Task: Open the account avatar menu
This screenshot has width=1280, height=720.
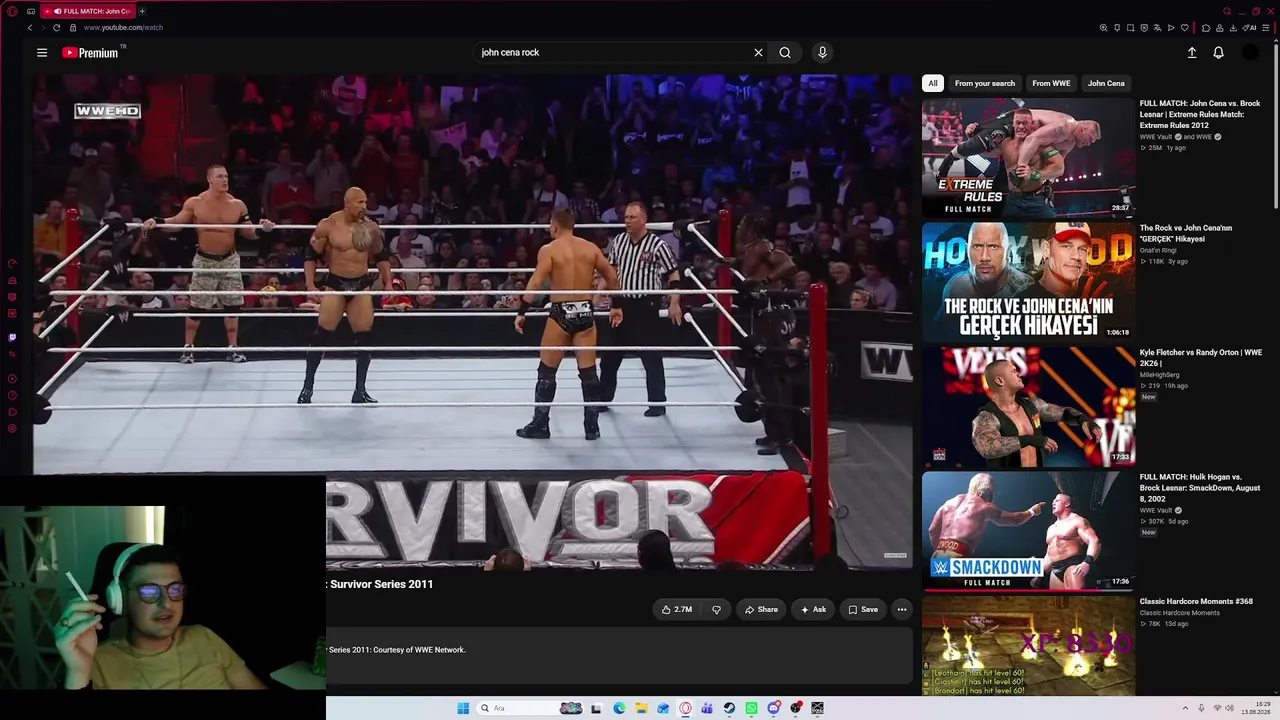Action: [x=1250, y=53]
